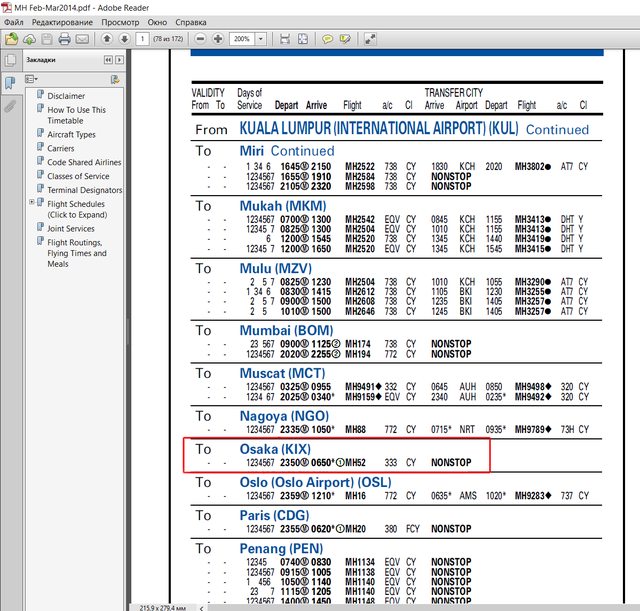Open the Disclaimer bookmark
Viewport: 640px width, 611px height.
click(66, 96)
